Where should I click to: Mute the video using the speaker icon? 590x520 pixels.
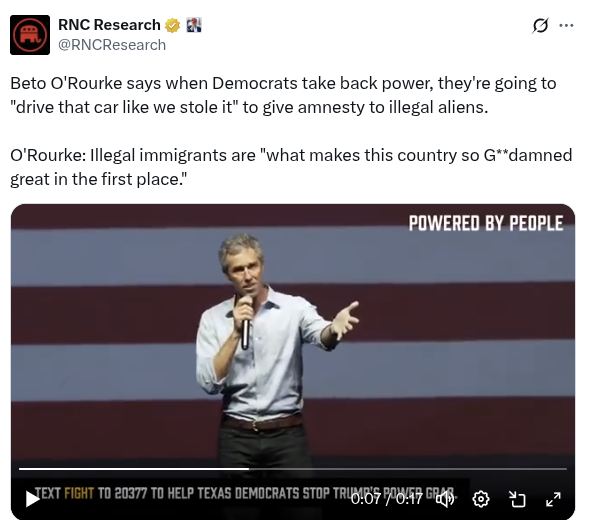(445, 499)
